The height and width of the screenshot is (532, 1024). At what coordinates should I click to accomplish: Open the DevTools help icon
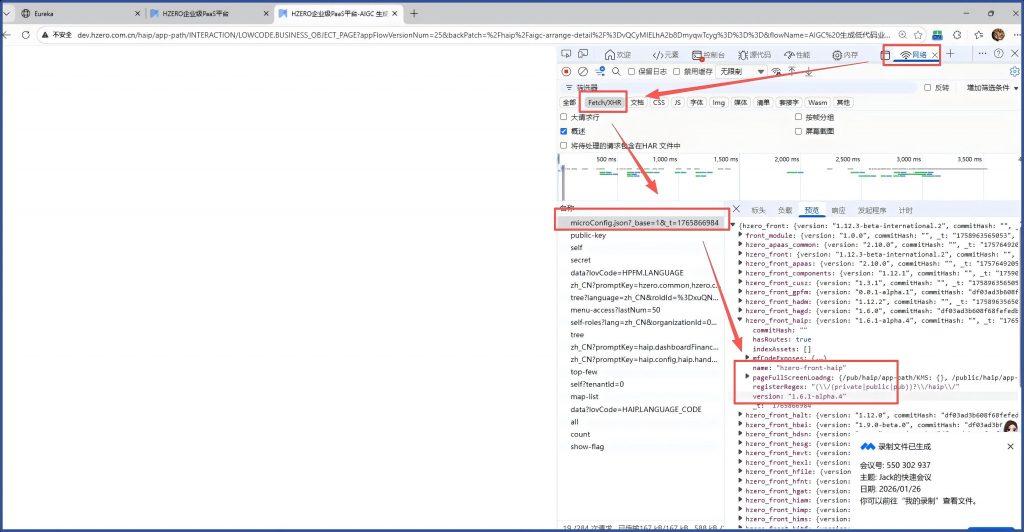[x=998, y=54]
